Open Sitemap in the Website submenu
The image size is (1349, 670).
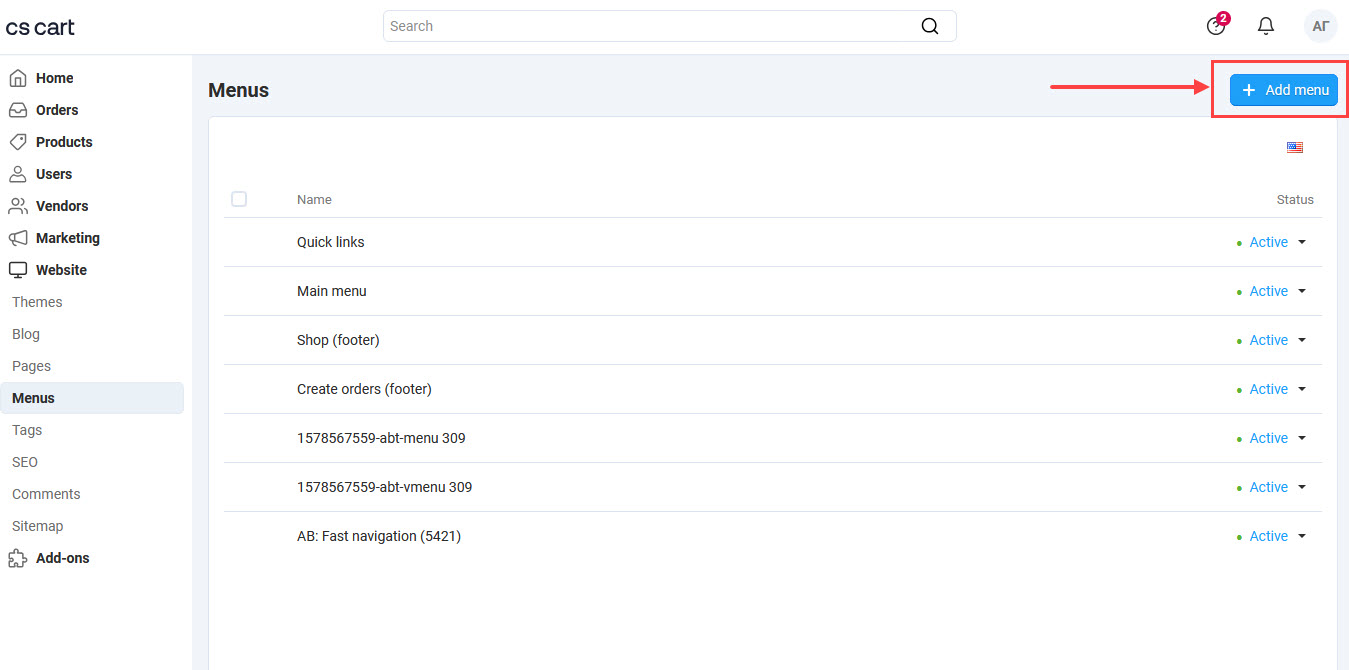[x=37, y=526]
